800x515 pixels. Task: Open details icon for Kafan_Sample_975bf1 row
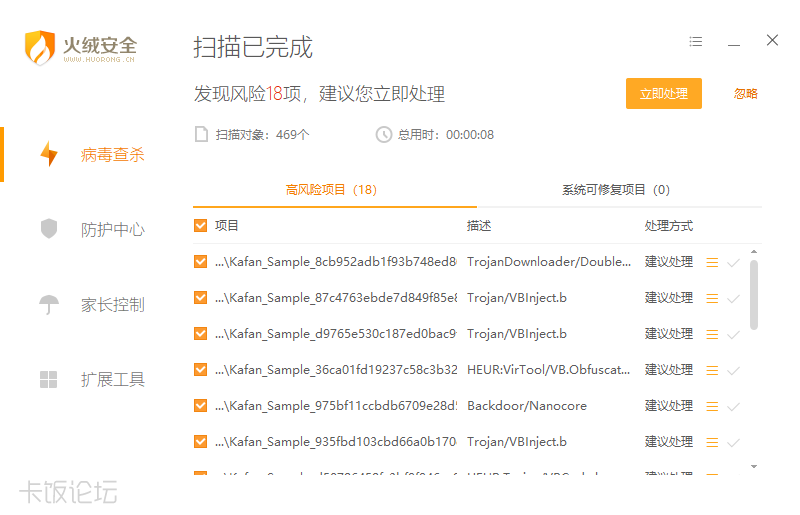point(712,406)
